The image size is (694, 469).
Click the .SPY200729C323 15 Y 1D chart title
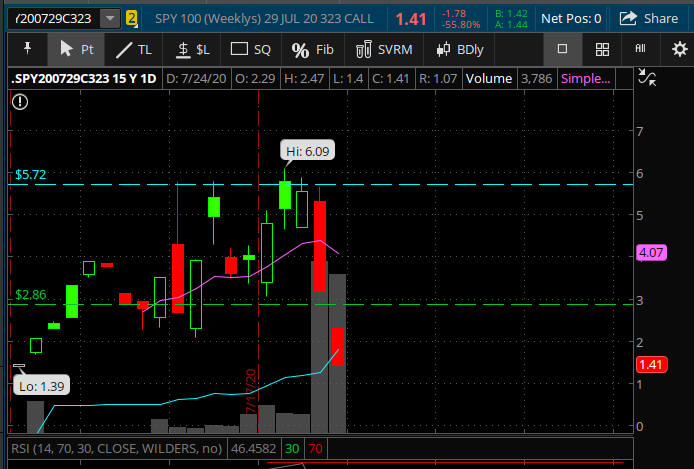tap(84, 79)
